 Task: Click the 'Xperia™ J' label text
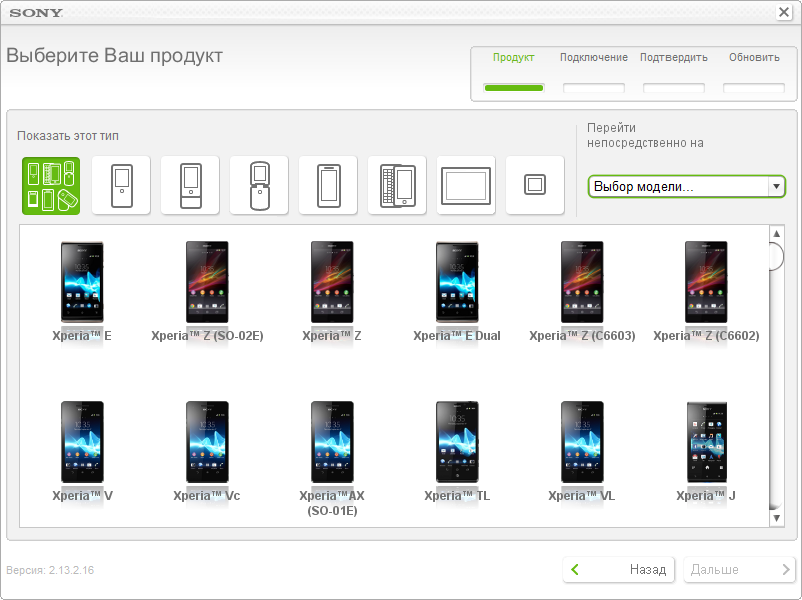(x=706, y=496)
